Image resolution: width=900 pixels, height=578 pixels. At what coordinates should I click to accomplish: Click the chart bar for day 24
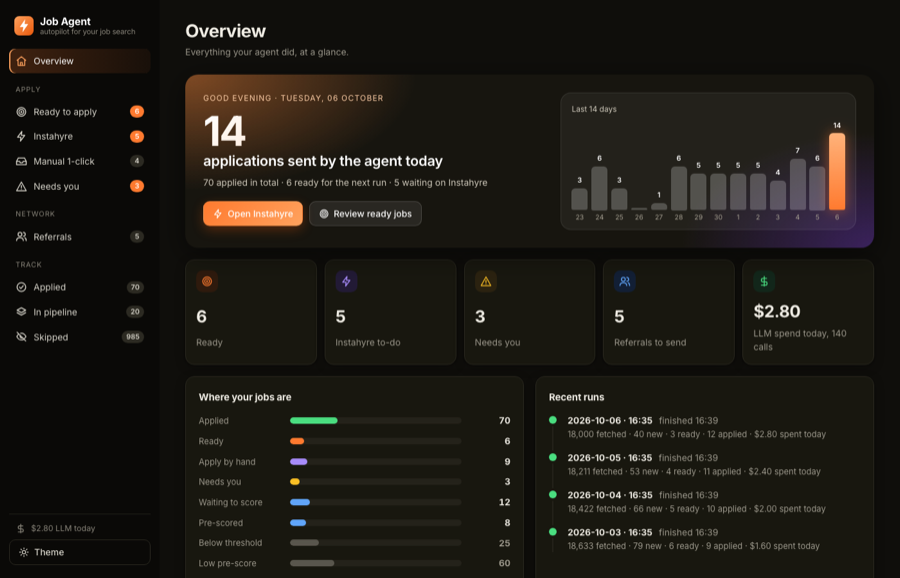tap(599, 188)
